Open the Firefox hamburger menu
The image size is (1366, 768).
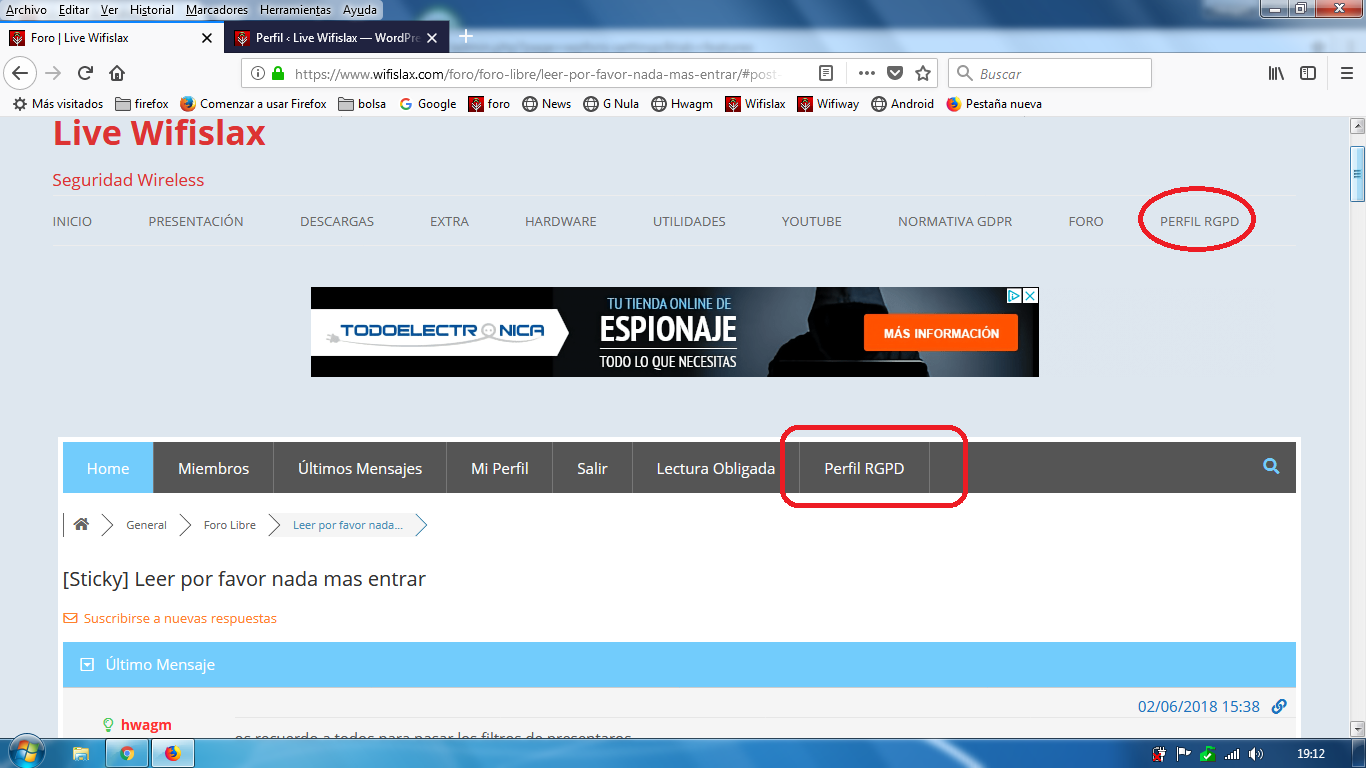[1346, 73]
